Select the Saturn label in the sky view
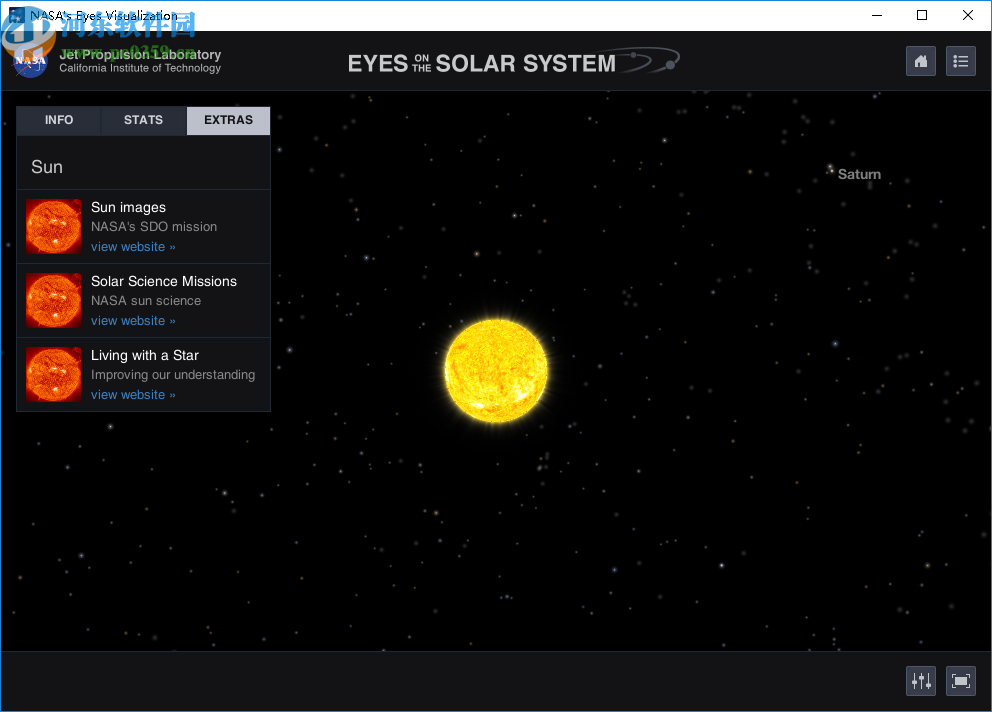This screenshot has height=712, width=992. 858,174
